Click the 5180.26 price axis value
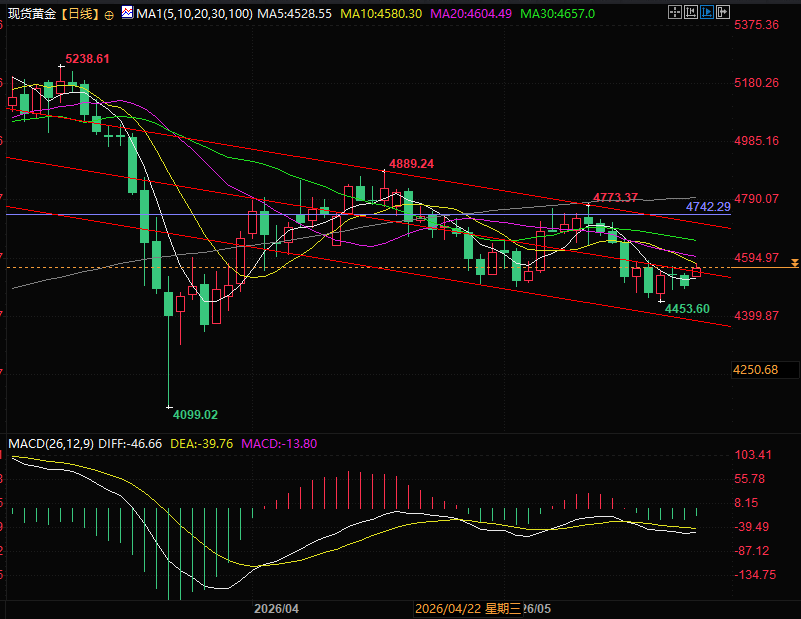The image size is (801, 619). 757,83
